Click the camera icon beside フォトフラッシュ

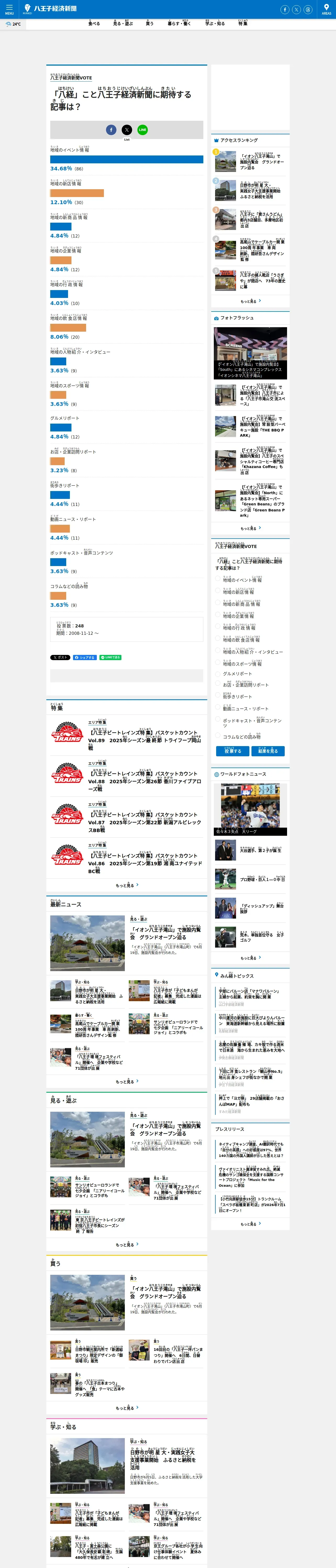pyautogui.click(x=216, y=318)
